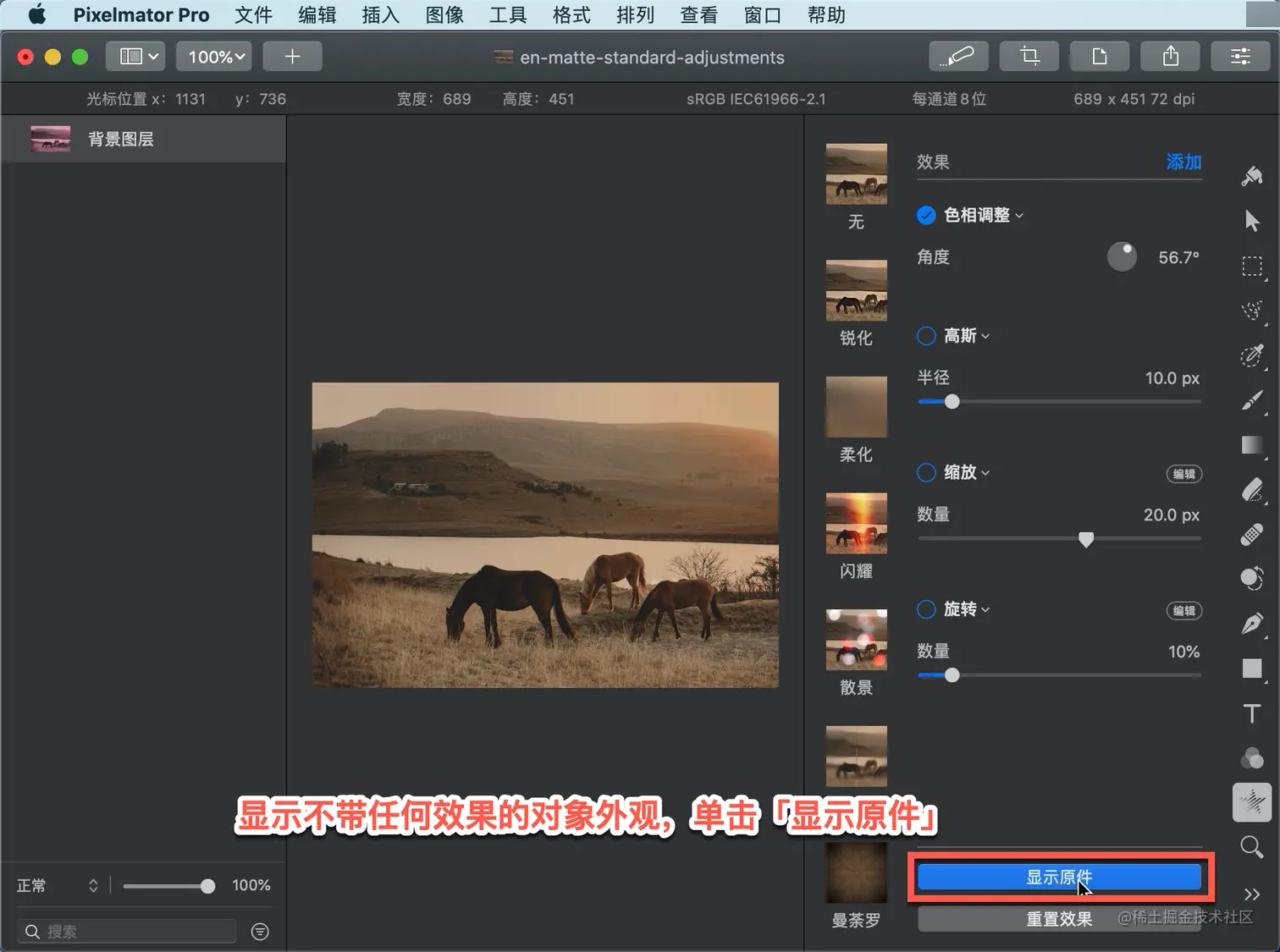Image resolution: width=1280 pixels, height=952 pixels.
Task: Select the Gradient tool
Action: pos(1252,445)
